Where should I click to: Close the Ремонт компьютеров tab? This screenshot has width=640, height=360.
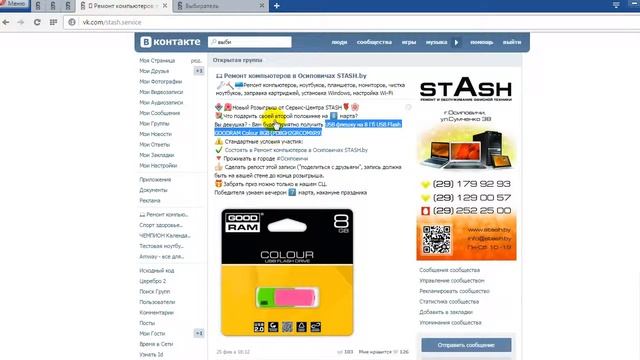coord(165,6)
